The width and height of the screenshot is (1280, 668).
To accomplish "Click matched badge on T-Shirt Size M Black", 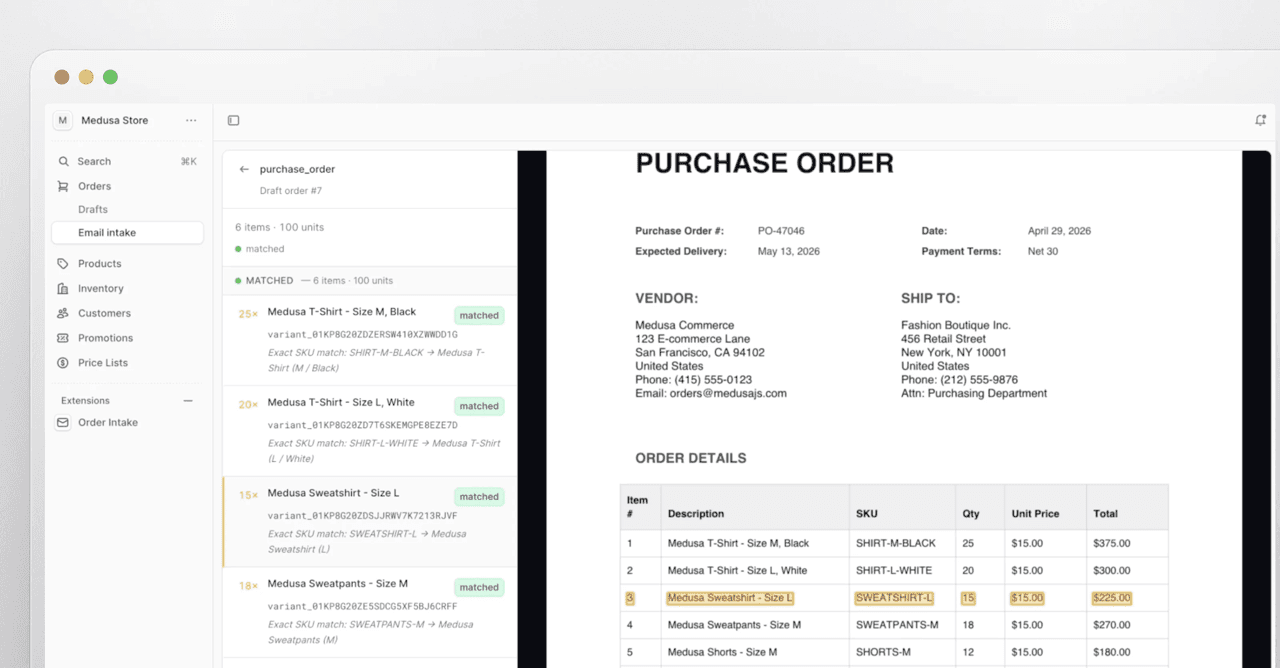I will [479, 315].
